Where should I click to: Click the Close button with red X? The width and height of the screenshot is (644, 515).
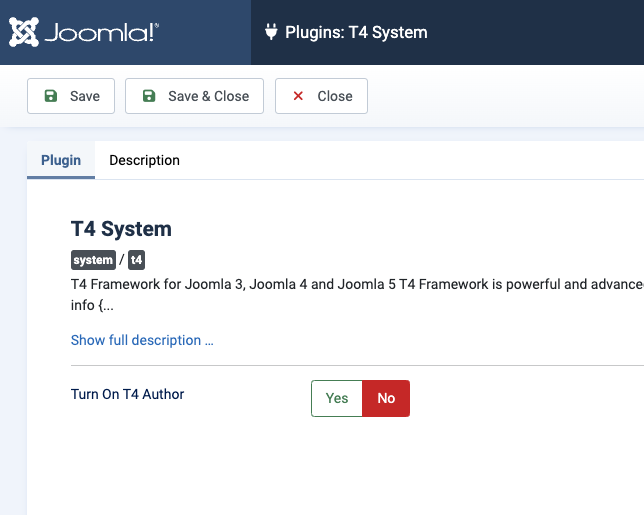click(321, 96)
